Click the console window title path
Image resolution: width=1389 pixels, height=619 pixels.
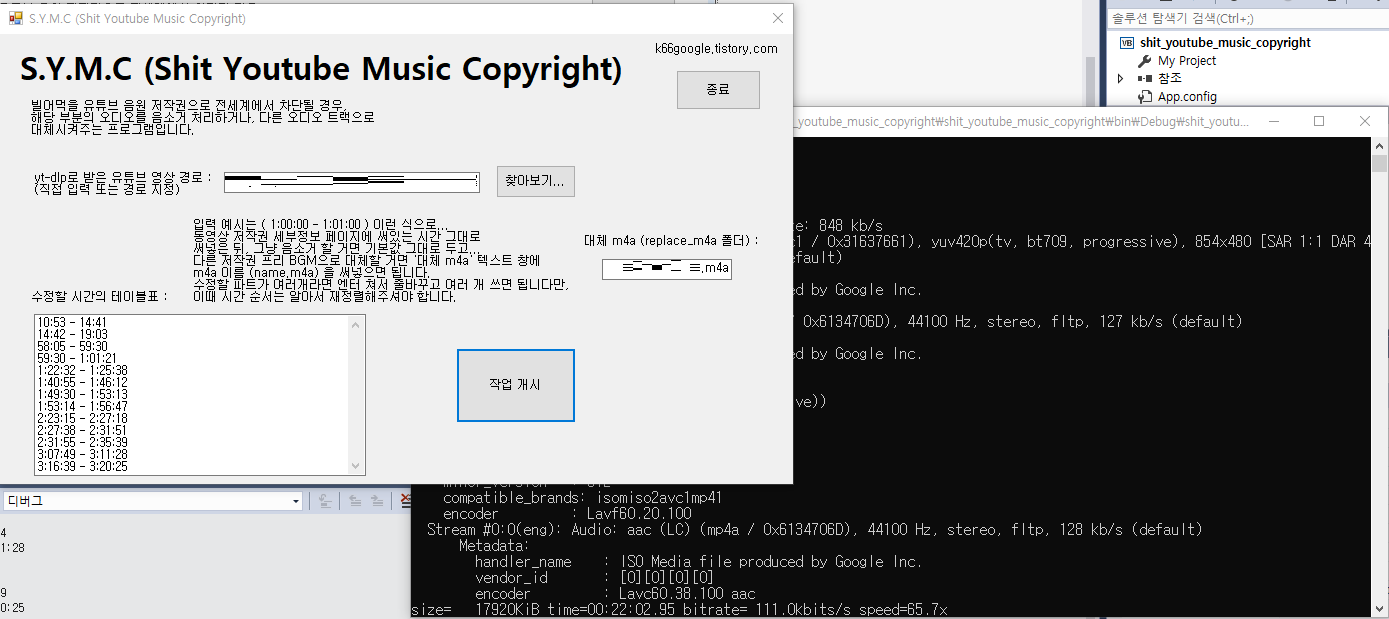point(1021,122)
